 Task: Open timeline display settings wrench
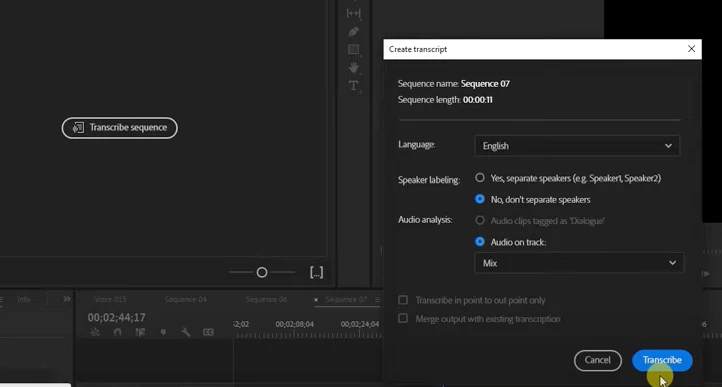coord(186,332)
